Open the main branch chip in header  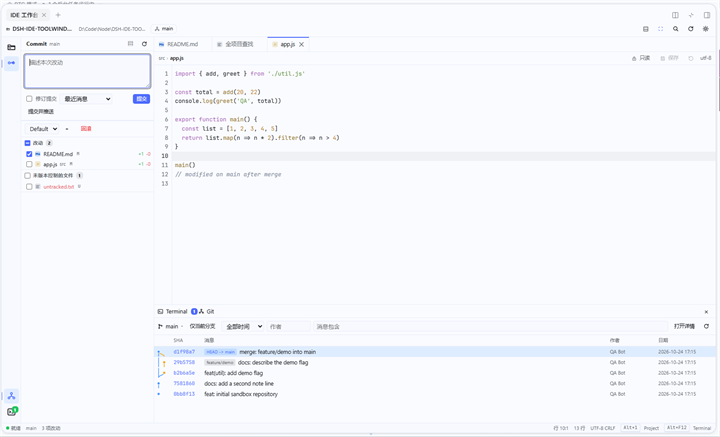click(x=164, y=29)
